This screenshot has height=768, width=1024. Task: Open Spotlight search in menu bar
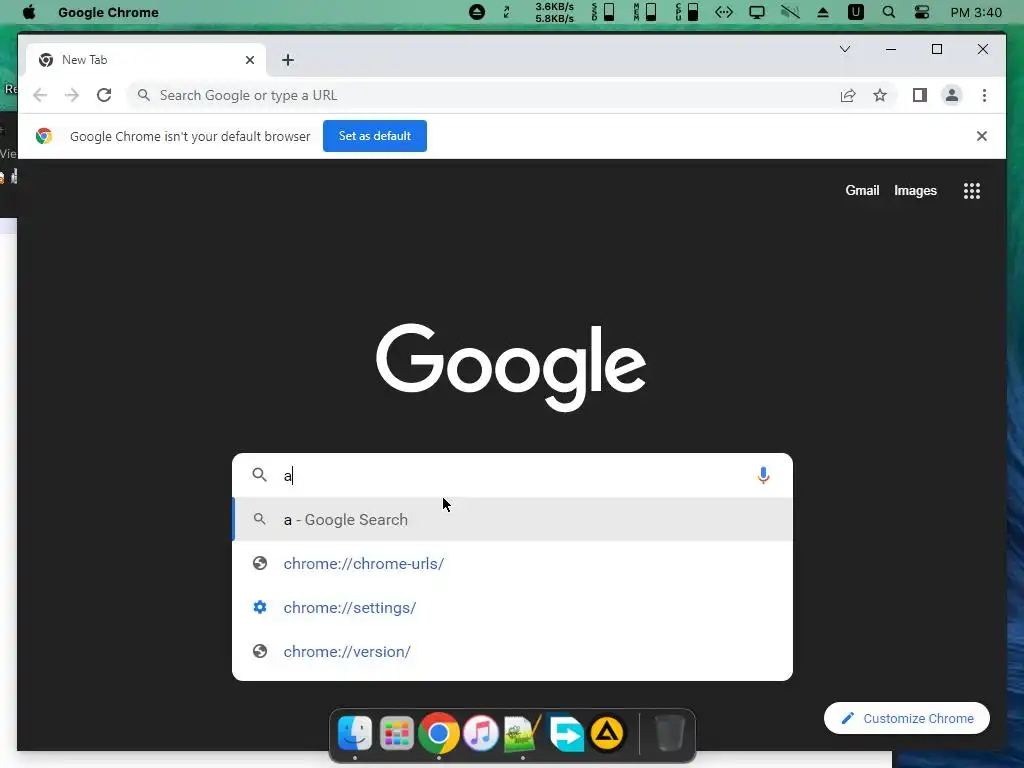(888, 12)
